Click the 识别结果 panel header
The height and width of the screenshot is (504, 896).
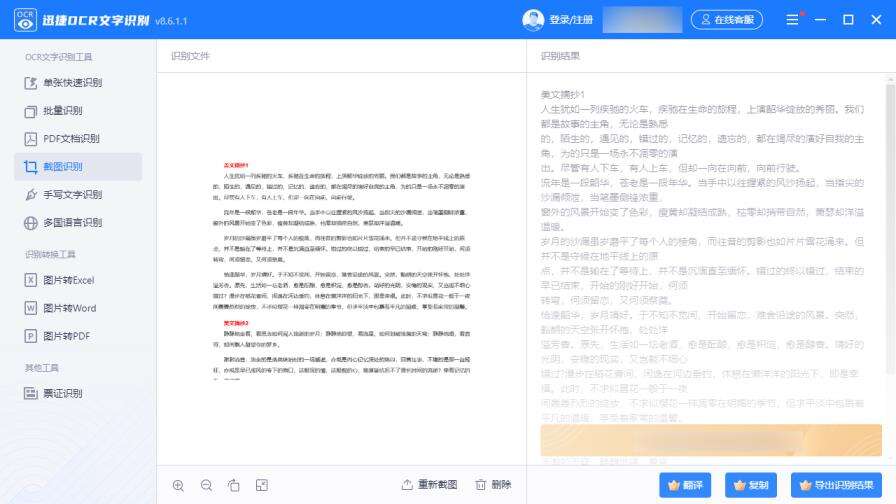(560, 56)
